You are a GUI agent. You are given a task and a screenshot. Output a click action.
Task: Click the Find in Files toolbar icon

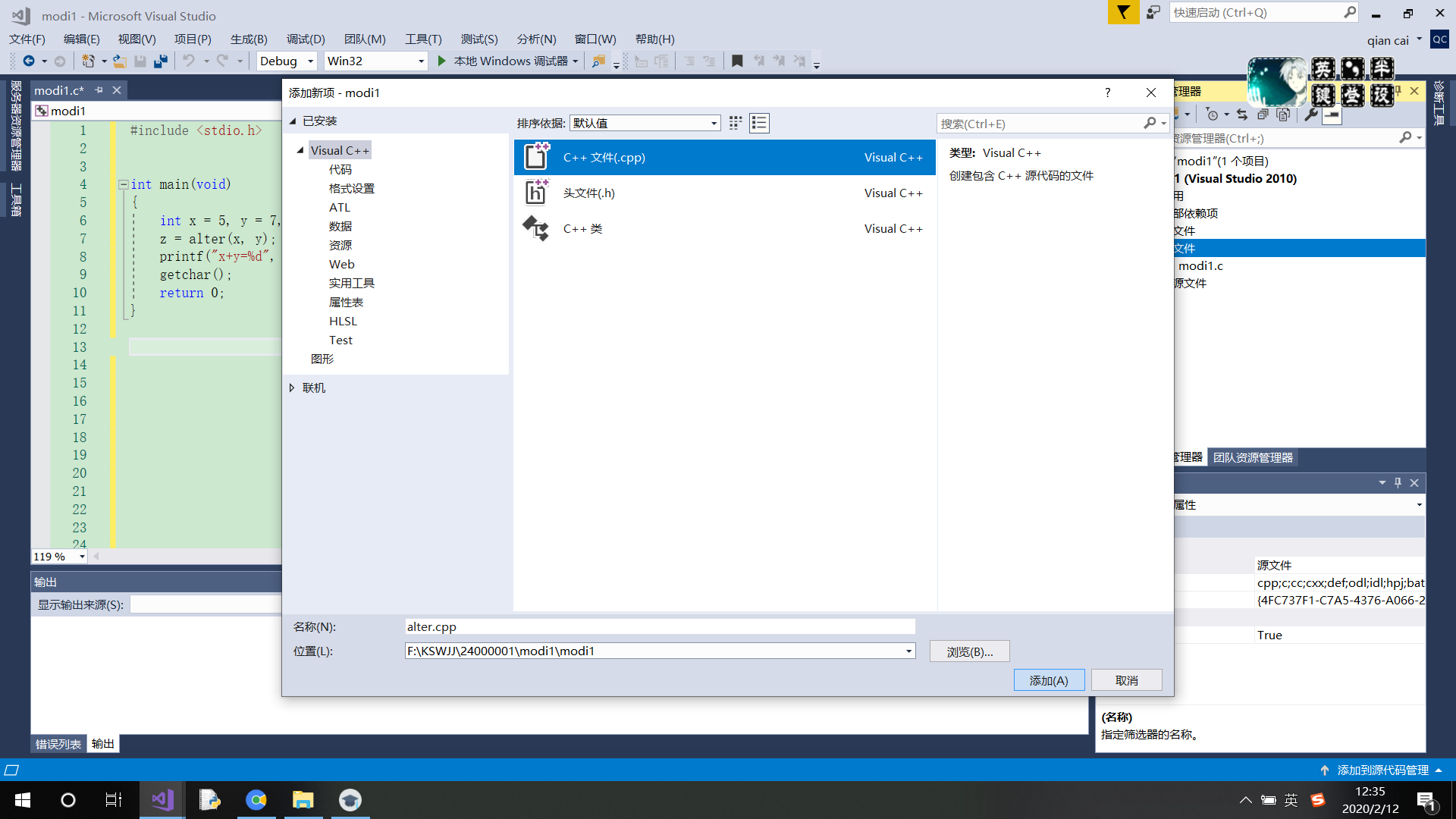598,61
